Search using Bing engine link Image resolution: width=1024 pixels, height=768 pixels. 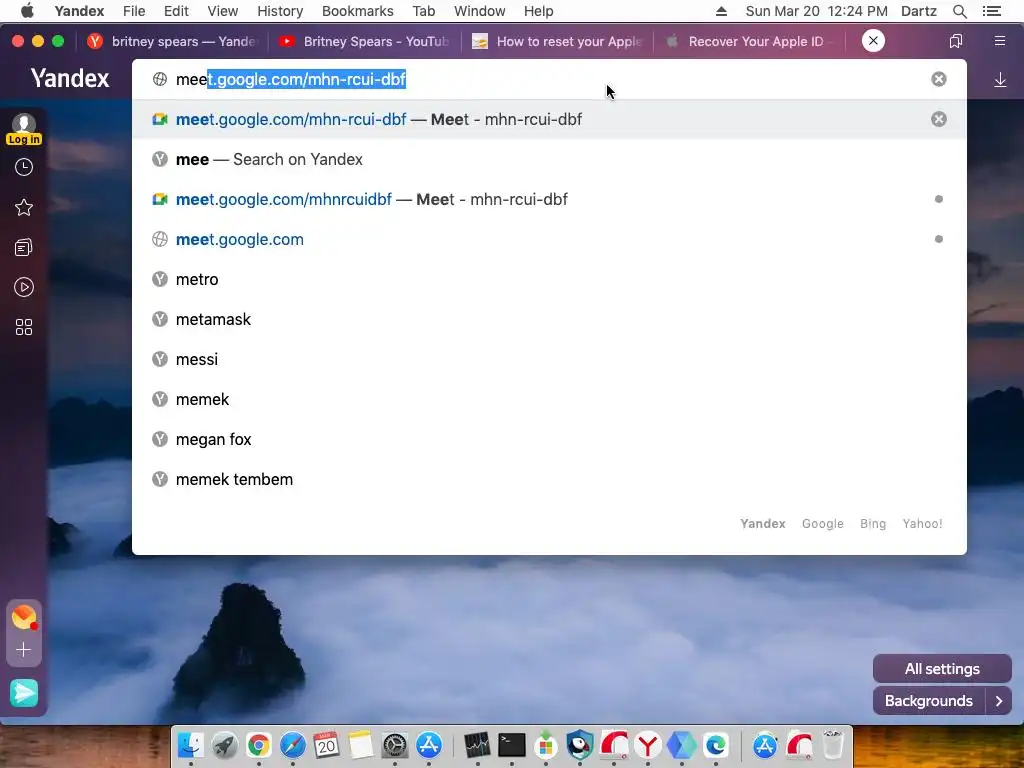click(x=872, y=524)
